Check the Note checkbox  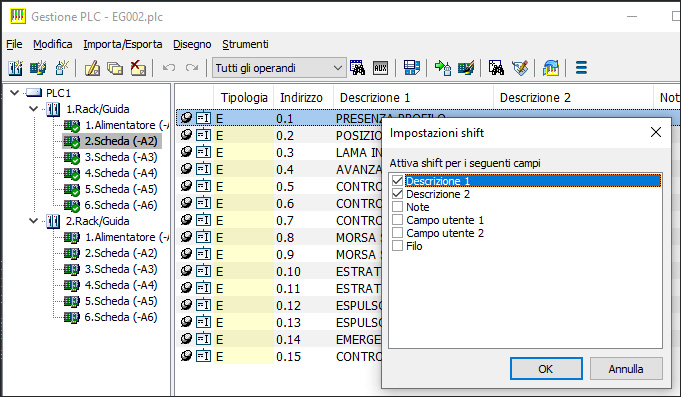(x=397, y=206)
